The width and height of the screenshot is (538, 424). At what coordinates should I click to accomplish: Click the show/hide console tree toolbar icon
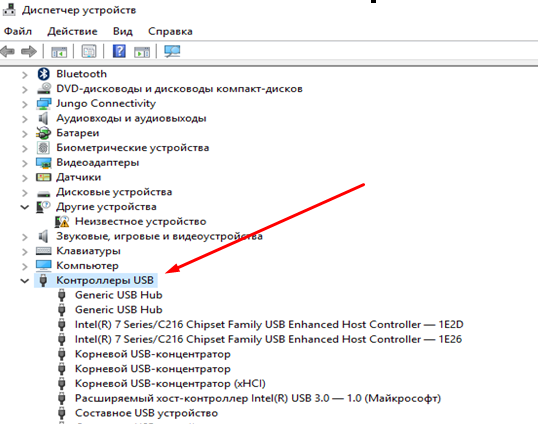(59, 52)
